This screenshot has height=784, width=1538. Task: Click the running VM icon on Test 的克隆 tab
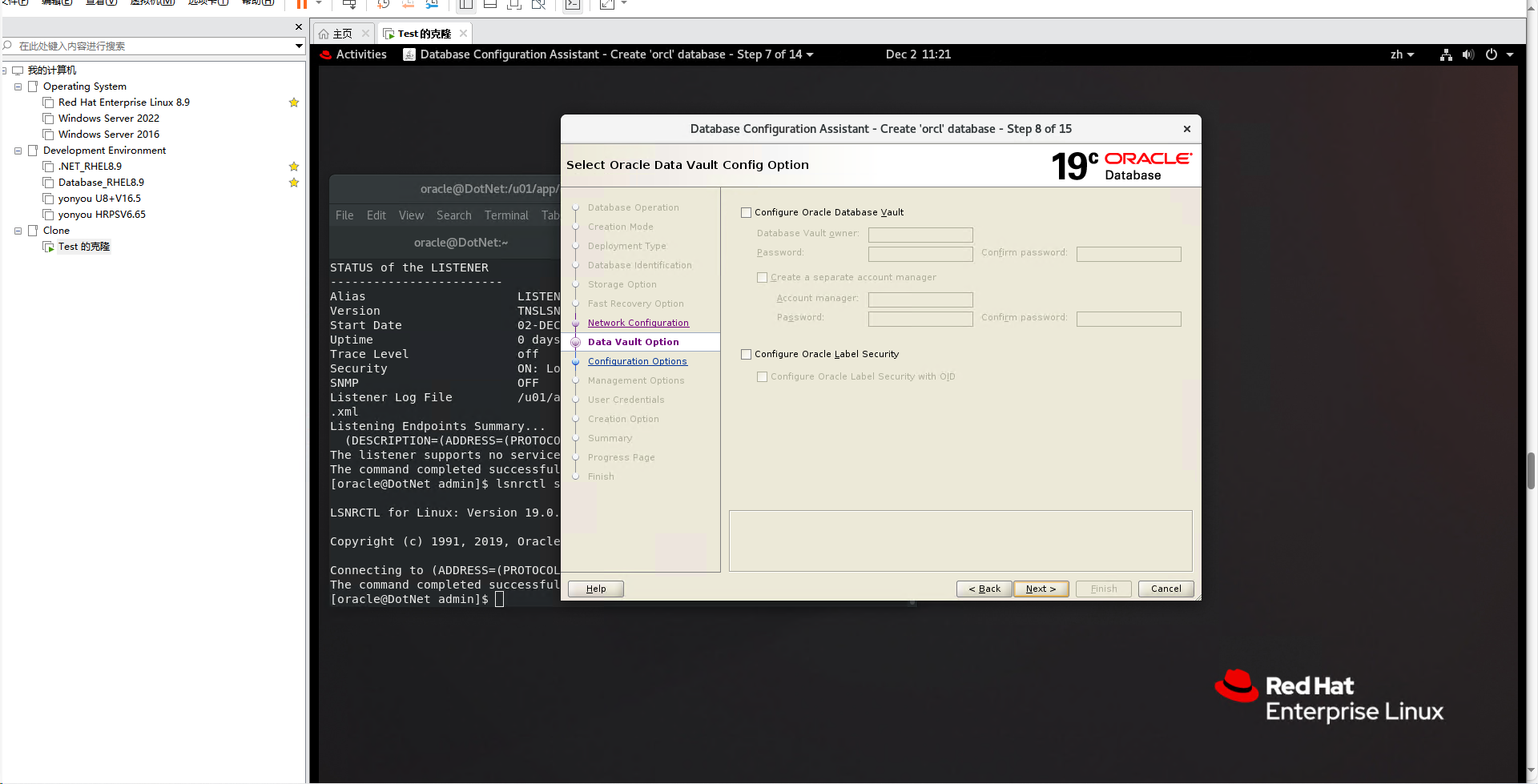[389, 34]
